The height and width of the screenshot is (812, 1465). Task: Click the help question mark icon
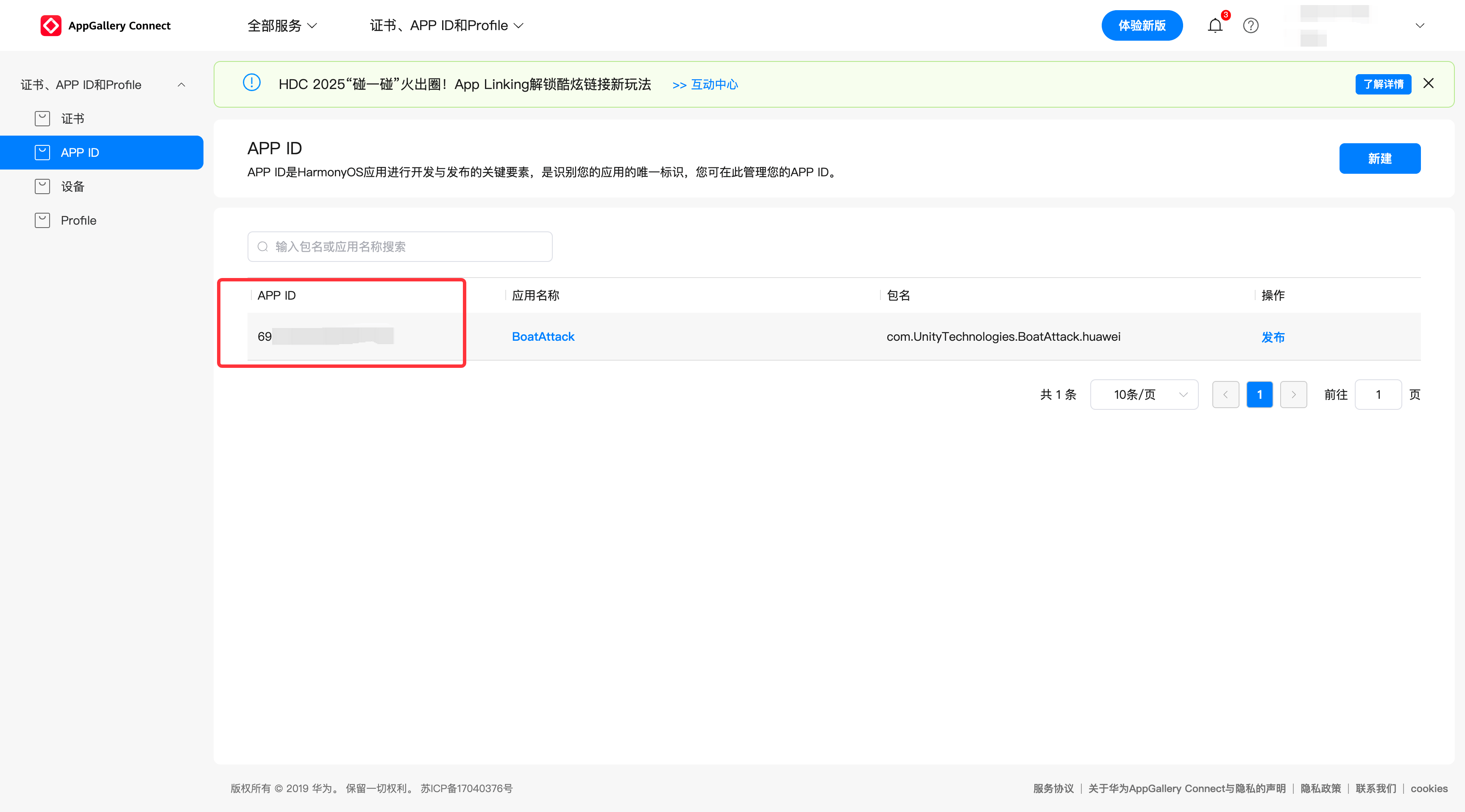click(1251, 25)
